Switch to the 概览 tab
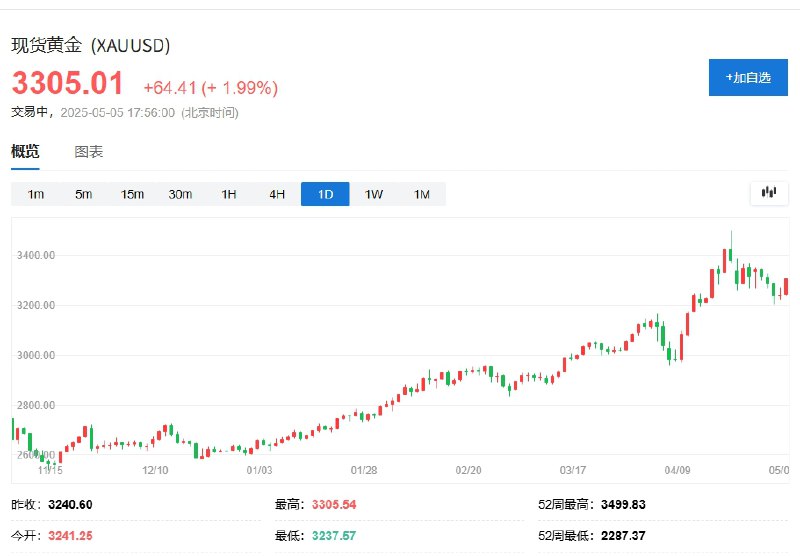This screenshot has width=800, height=556. 25,151
